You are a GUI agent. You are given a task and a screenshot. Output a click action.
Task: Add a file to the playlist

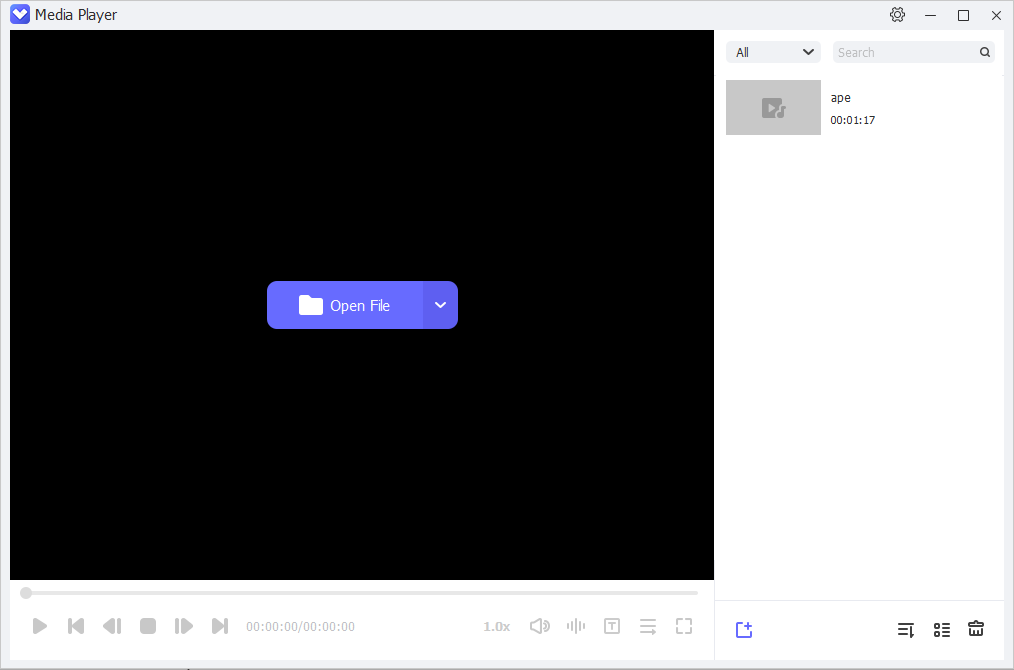[744, 629]
